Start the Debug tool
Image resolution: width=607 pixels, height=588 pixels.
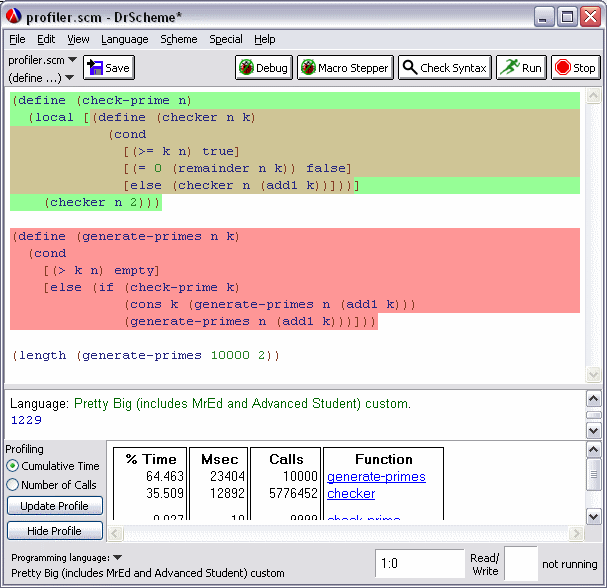[x=264, y=68]
